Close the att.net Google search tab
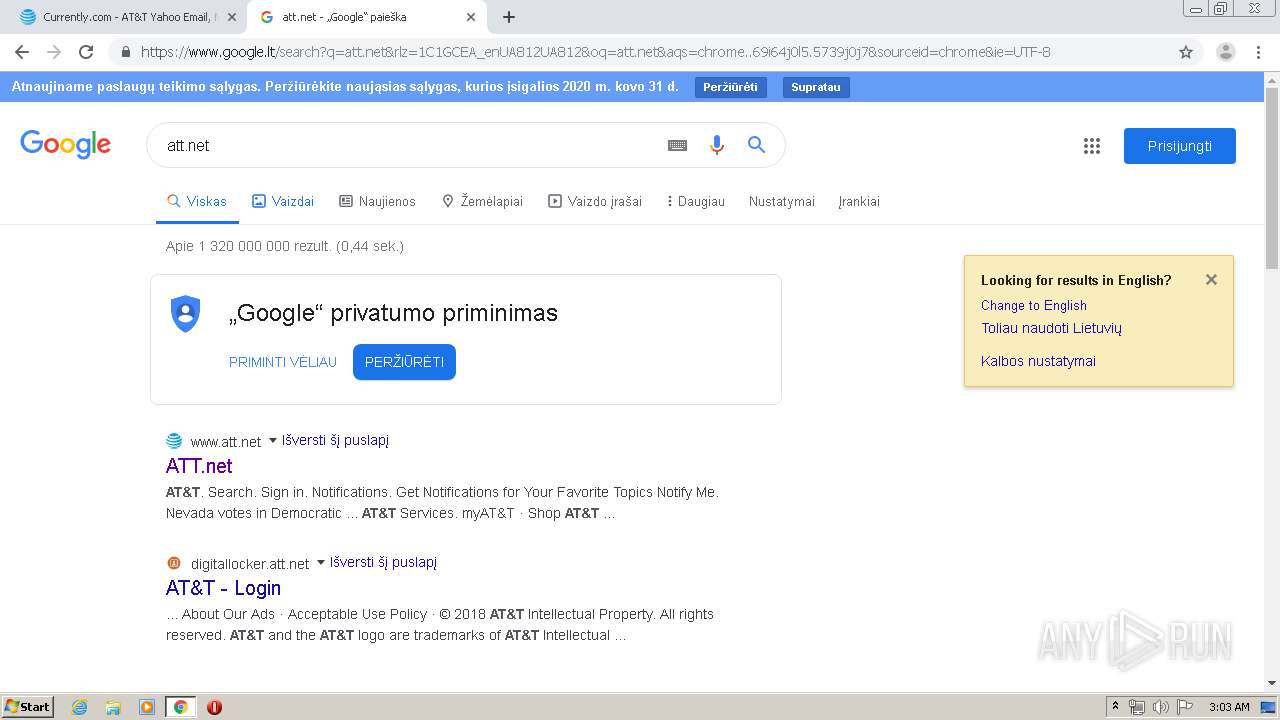Image resolution: width=1280 pixels, height=720 pixels. click(471, 17)
